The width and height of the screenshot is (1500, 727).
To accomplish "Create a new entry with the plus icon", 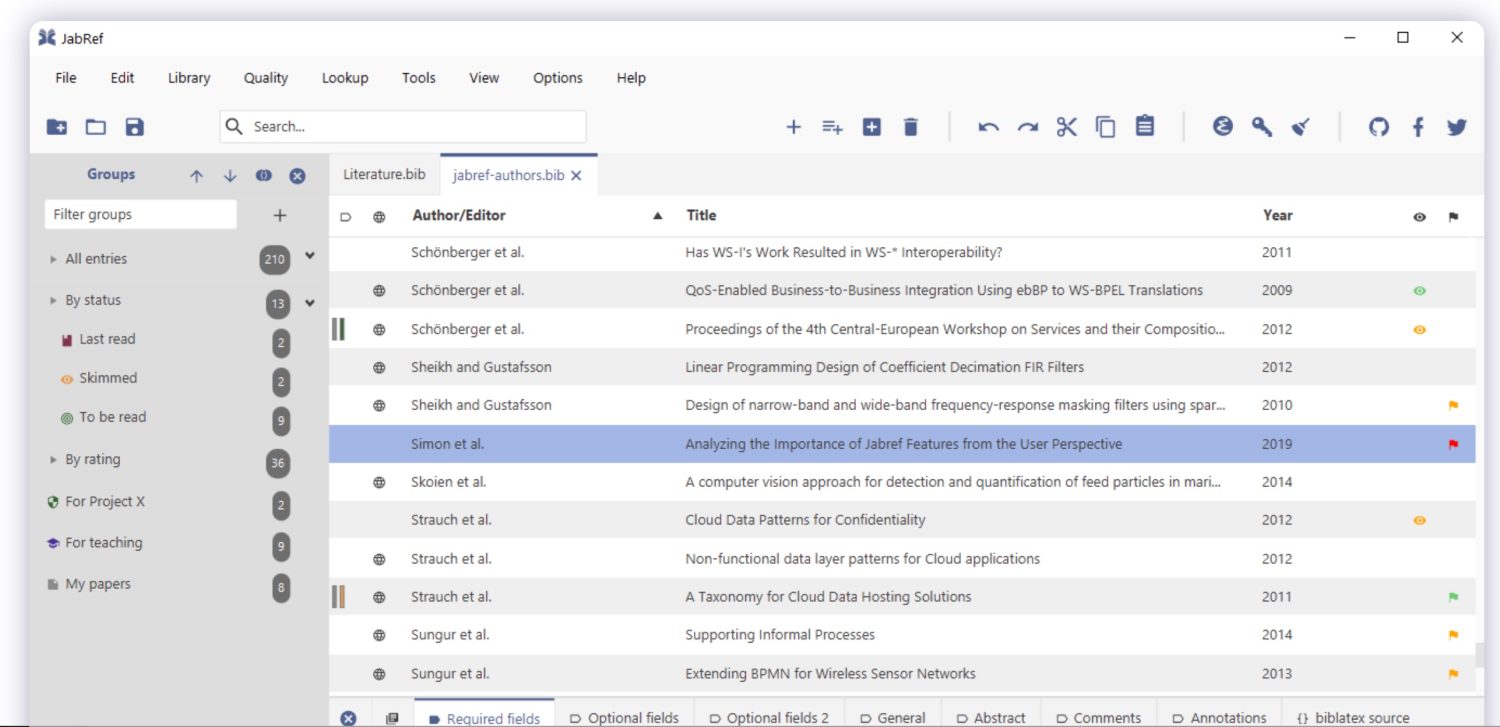I will [x=793, y=127].
